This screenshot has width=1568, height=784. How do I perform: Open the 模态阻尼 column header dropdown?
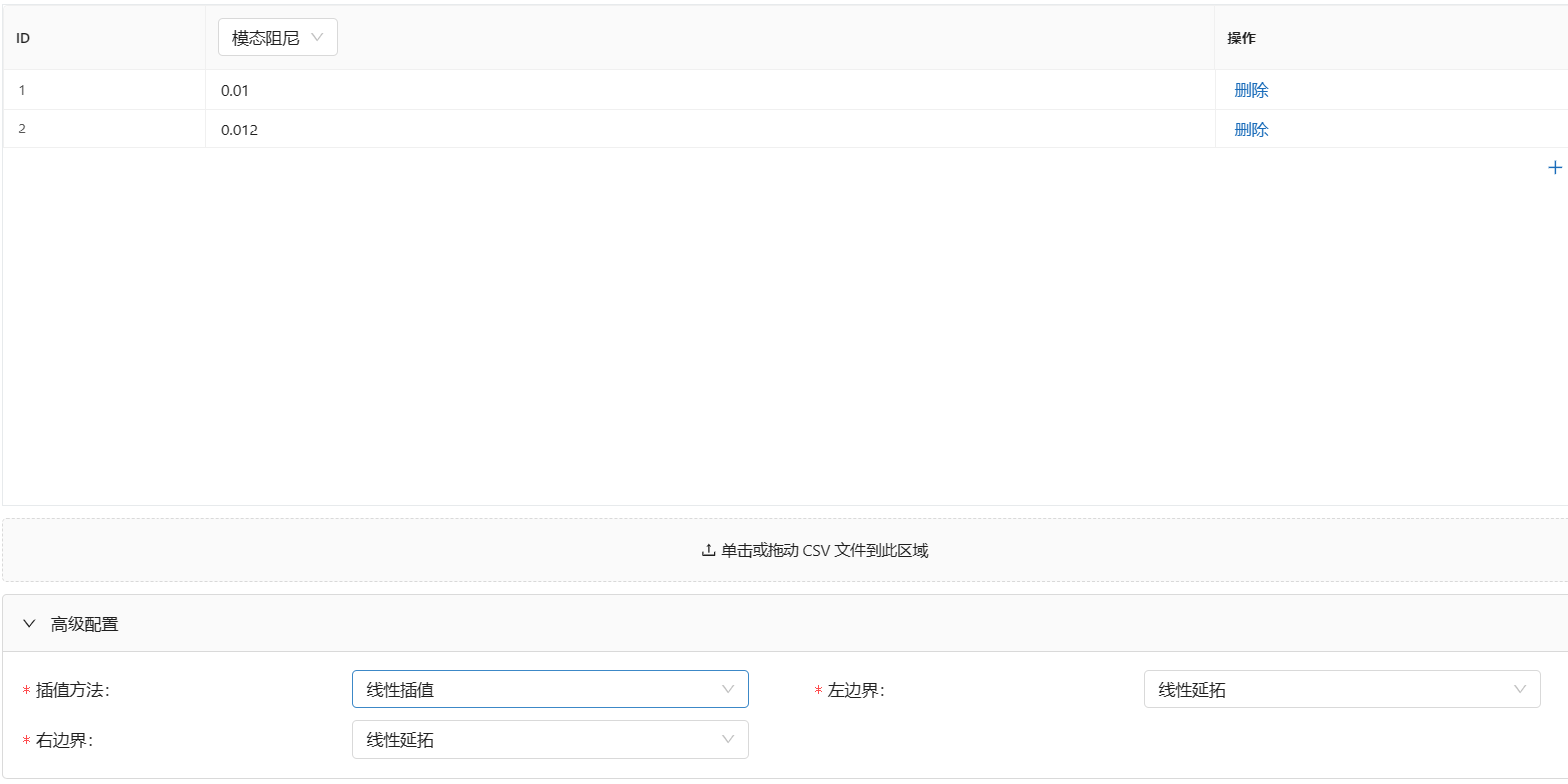[x=278, y=37]
